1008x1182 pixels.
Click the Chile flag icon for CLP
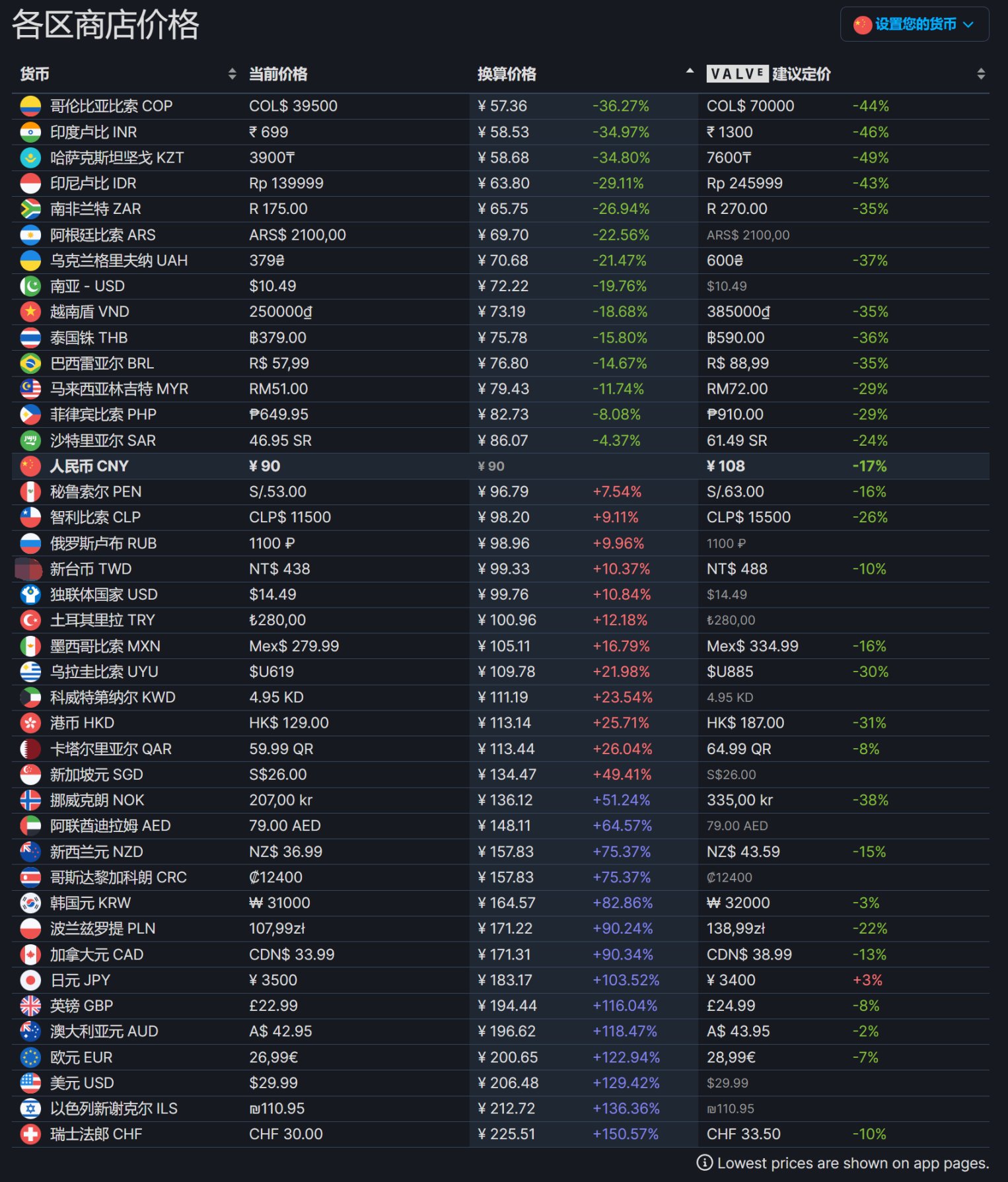[x=30, y=518]
